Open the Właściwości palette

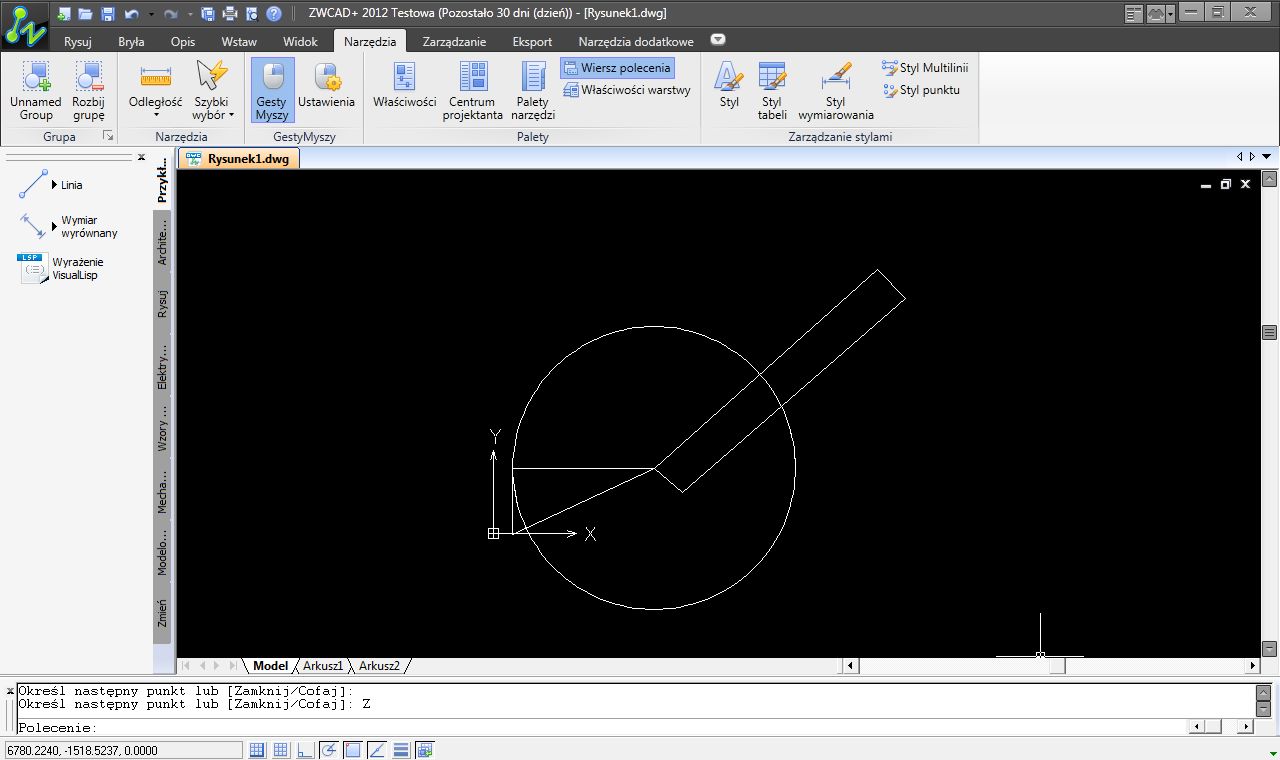[405, 86]
